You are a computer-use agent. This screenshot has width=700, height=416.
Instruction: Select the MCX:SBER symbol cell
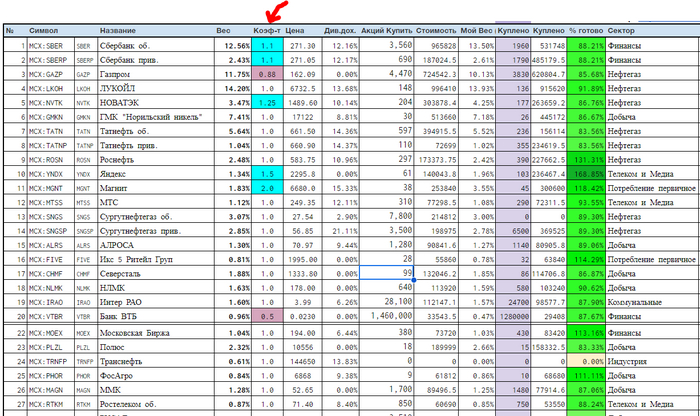pos(48,46)
